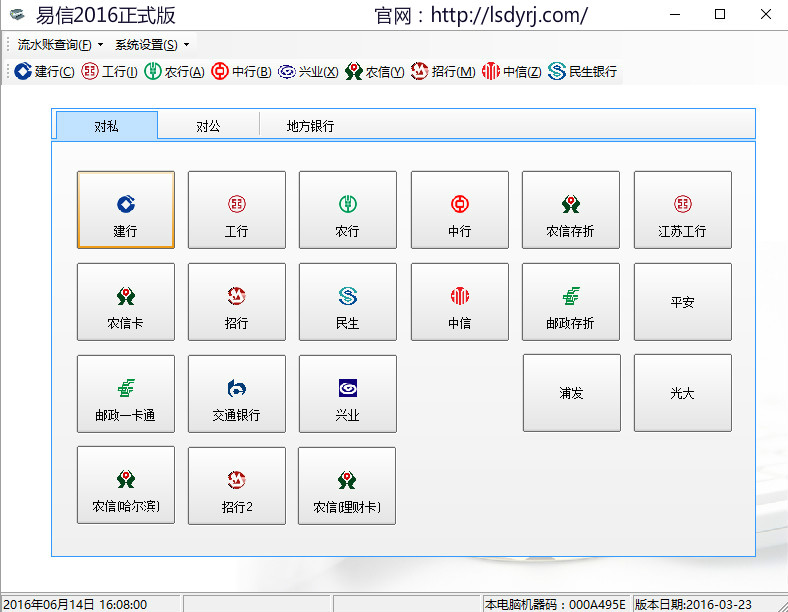Select the 中行 bank button
Image resolution: width=788 pixels, height=612 pixels.
pyautogui.click(x=460, y=210)
